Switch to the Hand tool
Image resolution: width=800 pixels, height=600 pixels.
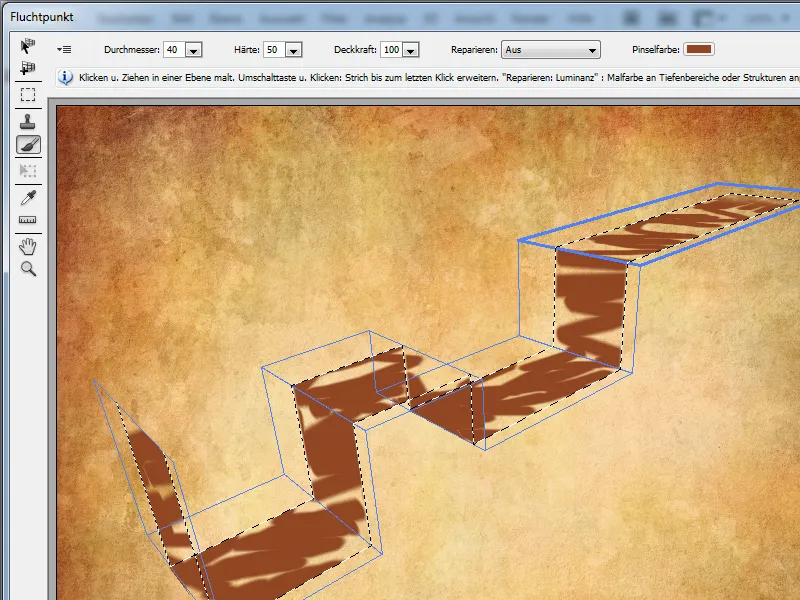(28, 246)
